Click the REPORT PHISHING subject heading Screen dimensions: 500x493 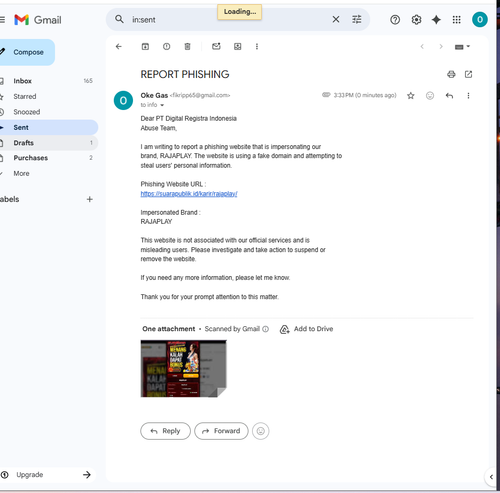185,74
